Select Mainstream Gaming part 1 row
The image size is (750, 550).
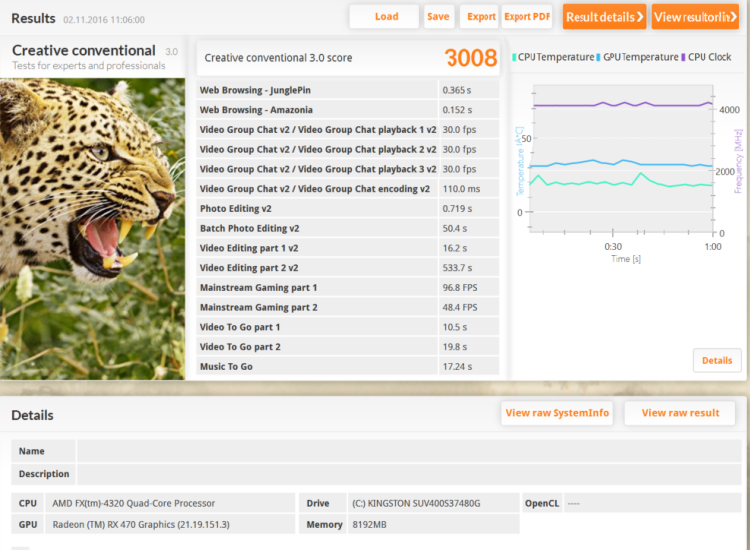pyautogui.click(x=348, y=288)
